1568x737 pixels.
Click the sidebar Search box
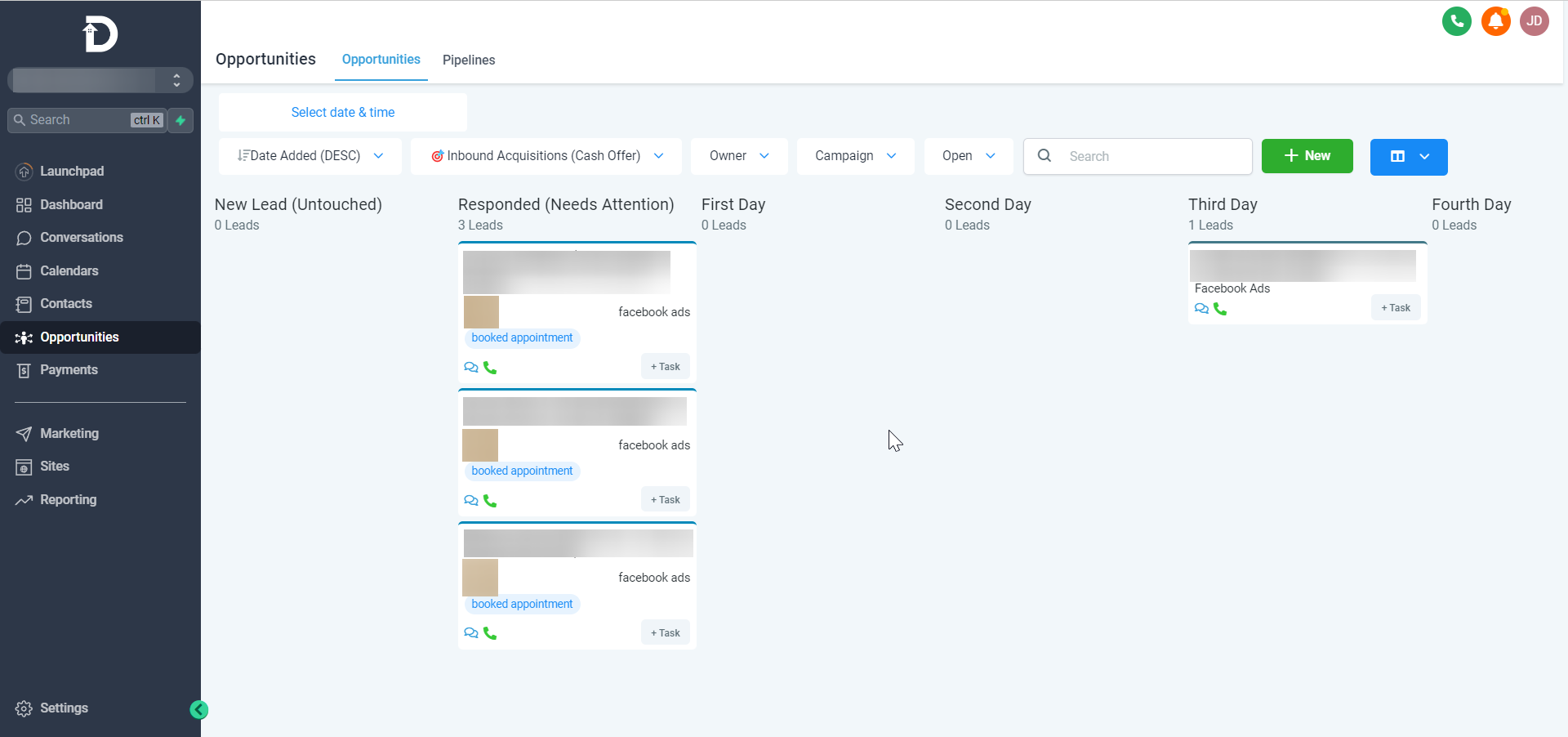coord(87,120)
